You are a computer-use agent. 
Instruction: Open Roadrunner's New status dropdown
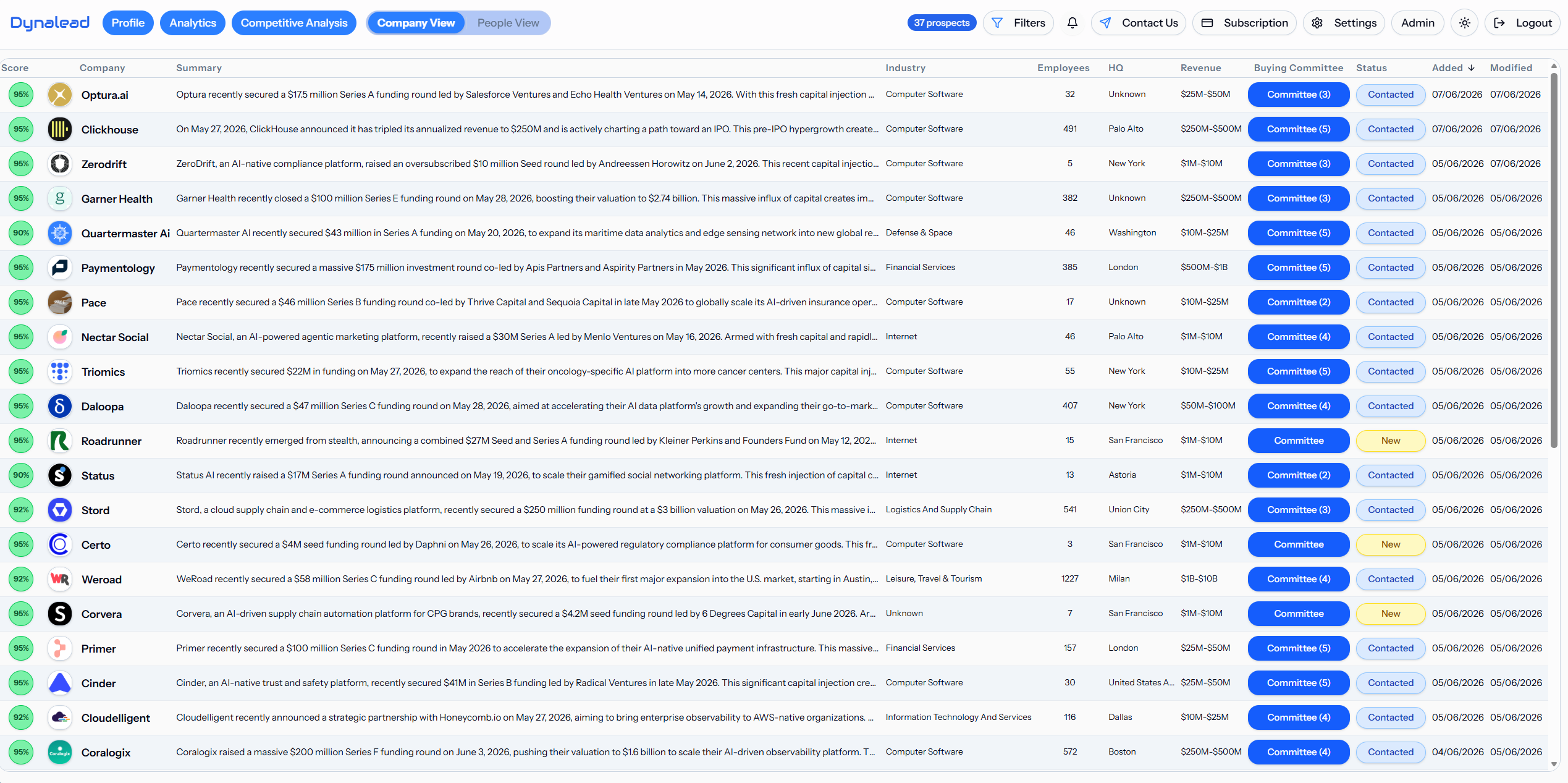1391,441
